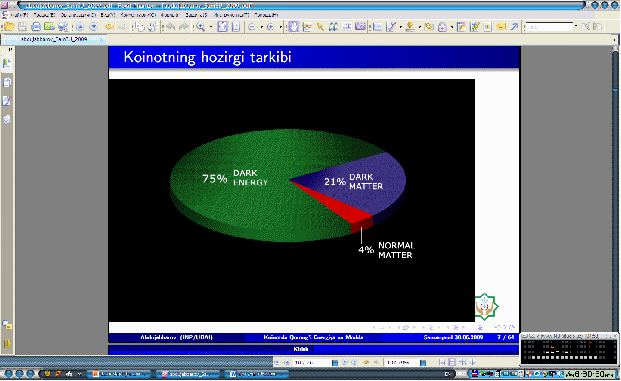The height and width of the screenshot is (381, 621).
Task: Click the small dark widget window above the tray
Action: tap(569, 349)
